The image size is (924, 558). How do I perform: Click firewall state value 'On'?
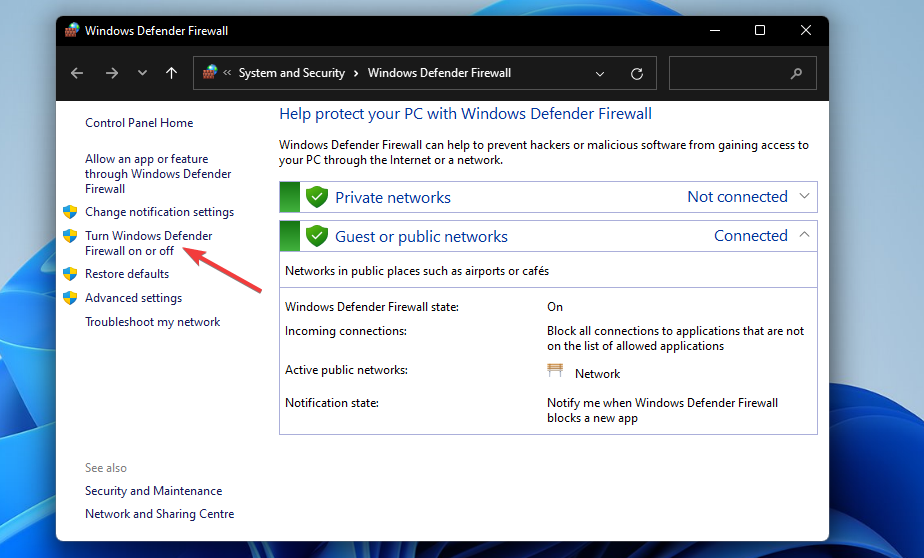pyautogui.click(x=555, y=306)
